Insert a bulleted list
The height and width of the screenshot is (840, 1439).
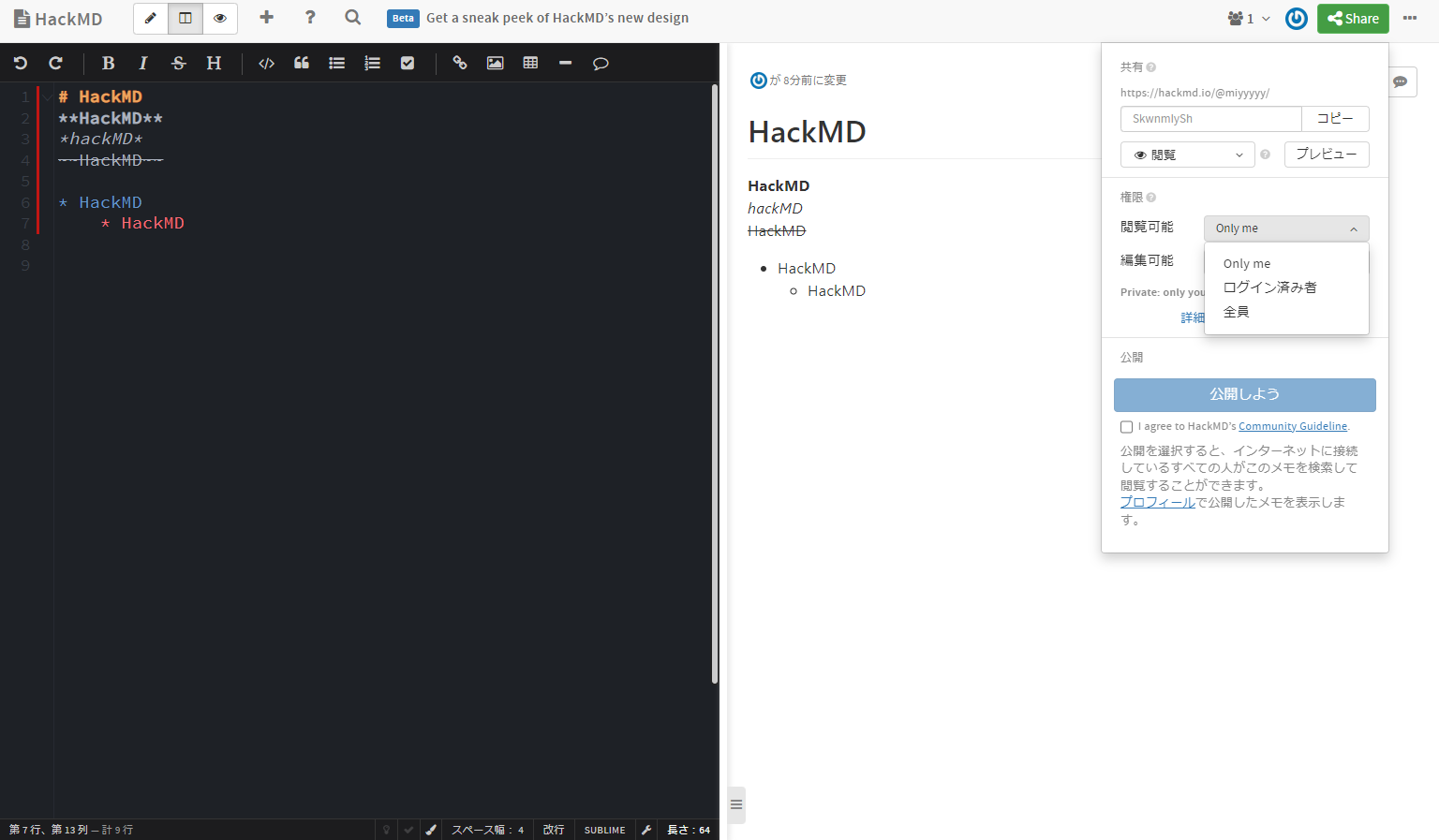[x=336, y=63]
